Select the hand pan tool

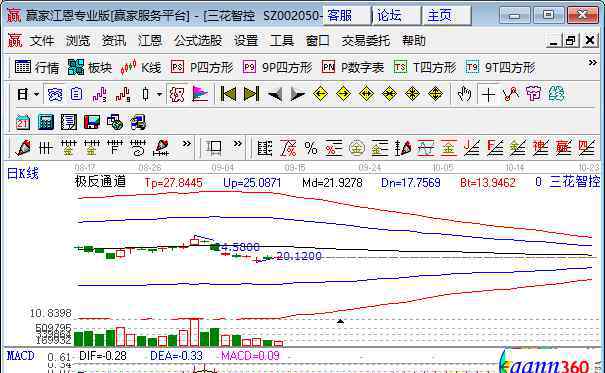click(x=464, y=94)
